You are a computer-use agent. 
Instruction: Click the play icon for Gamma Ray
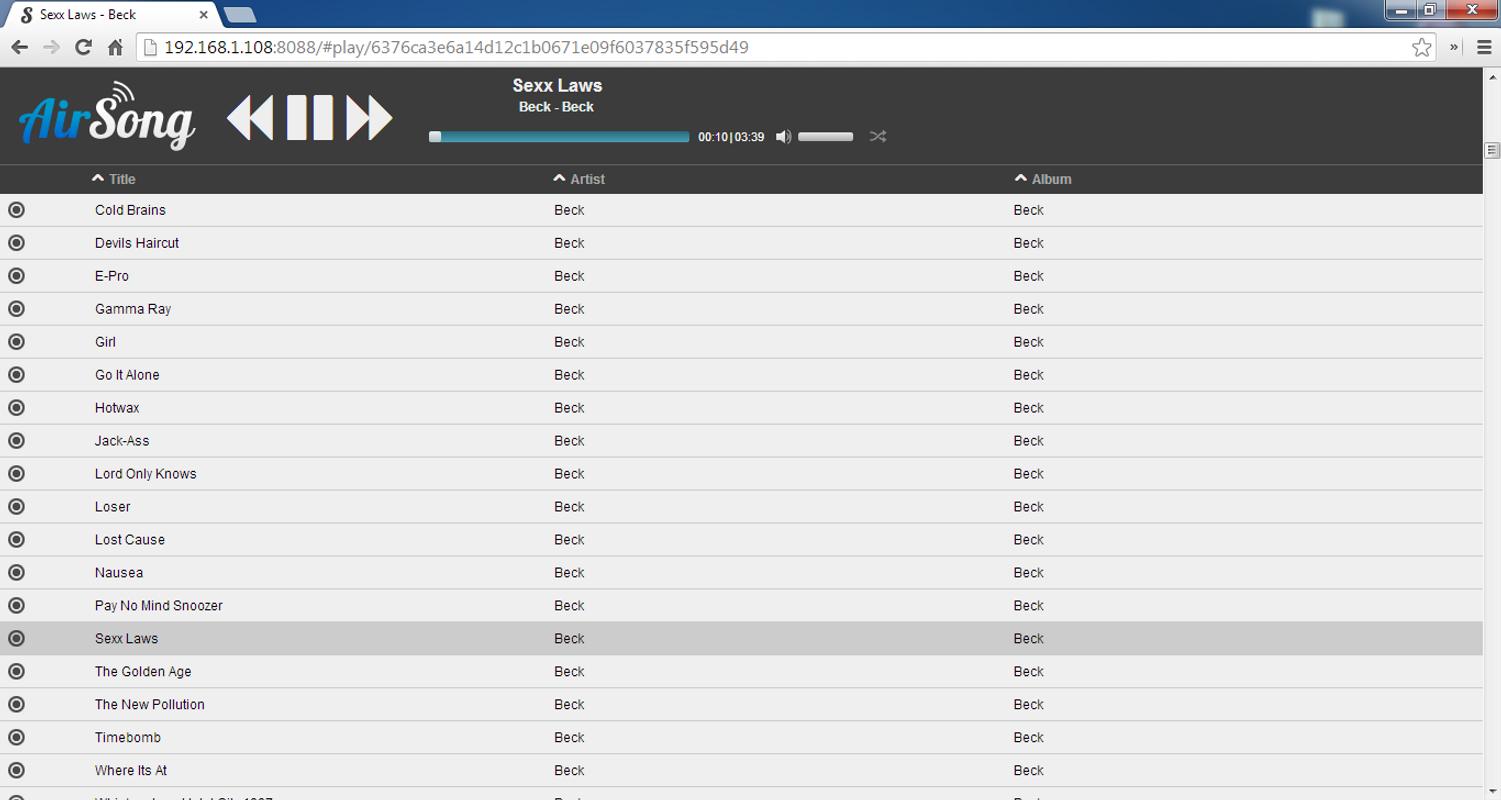click(16, 309)
